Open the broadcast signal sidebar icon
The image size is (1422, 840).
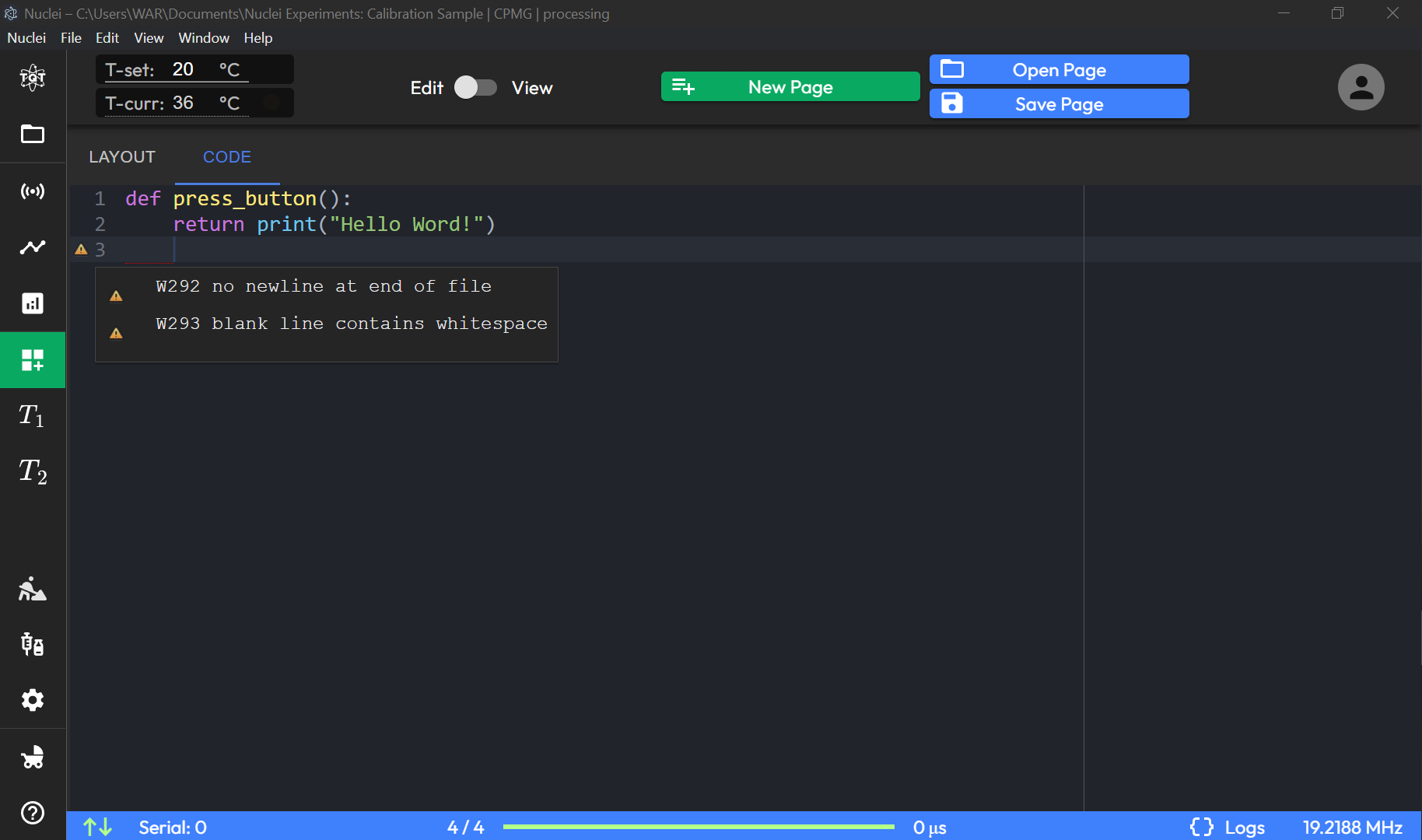(33, 191)
